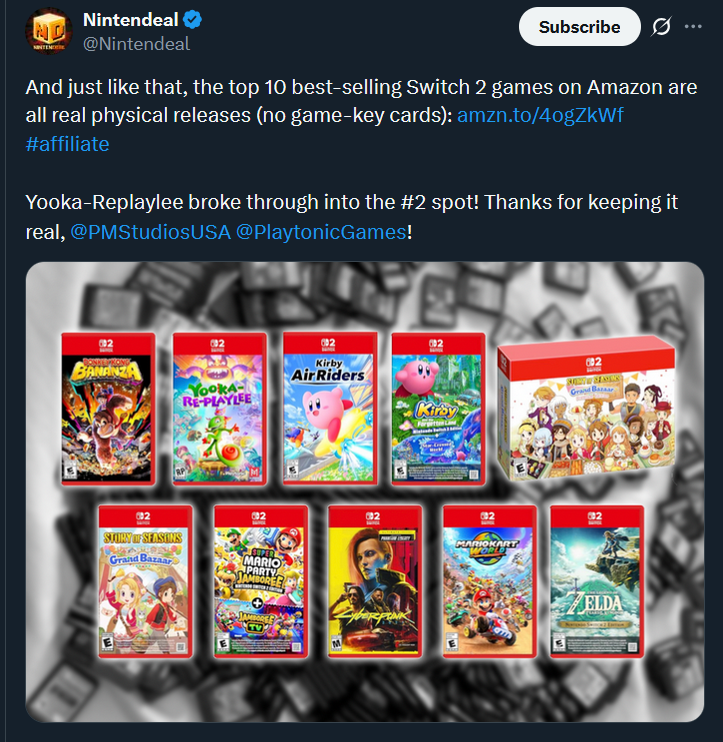Click the Yooka-Replaylee game cover
Image resolution: width=723 pixels, height=742 pixels.
[x=220, y=409]
